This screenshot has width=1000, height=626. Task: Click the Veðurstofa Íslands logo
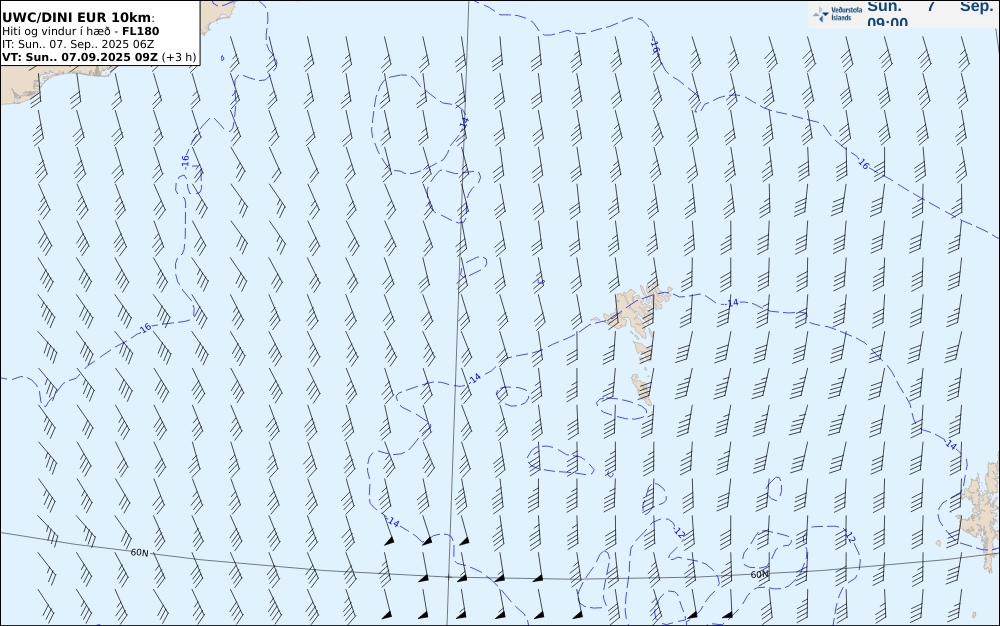coord(837,13)
